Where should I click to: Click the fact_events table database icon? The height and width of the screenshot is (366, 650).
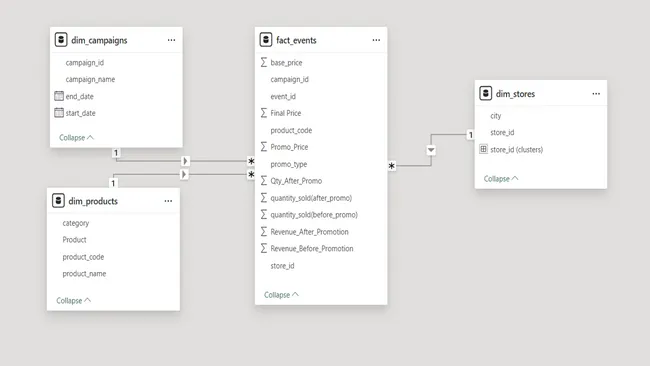point(266,40)
